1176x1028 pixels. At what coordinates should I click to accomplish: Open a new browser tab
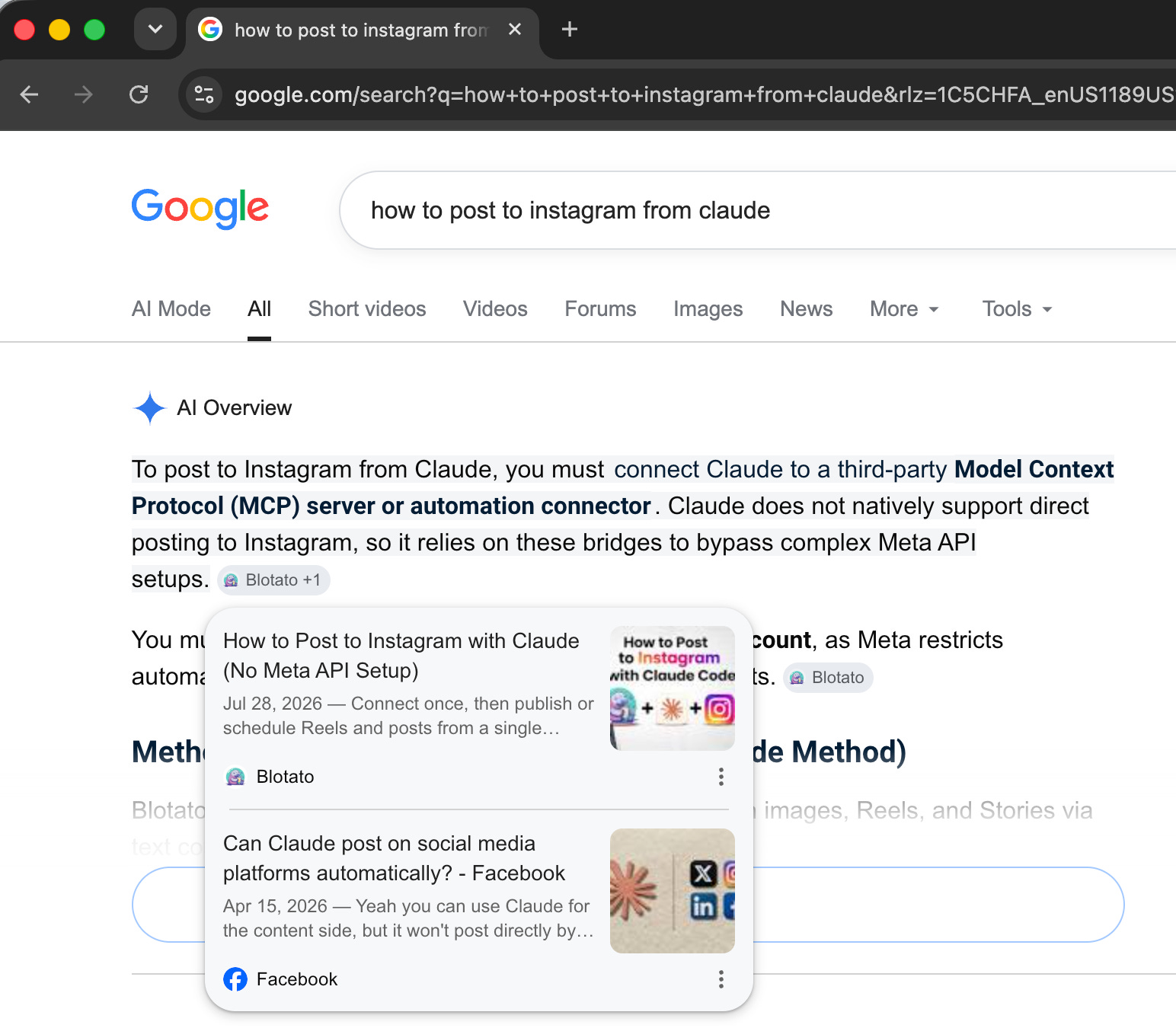569,30
